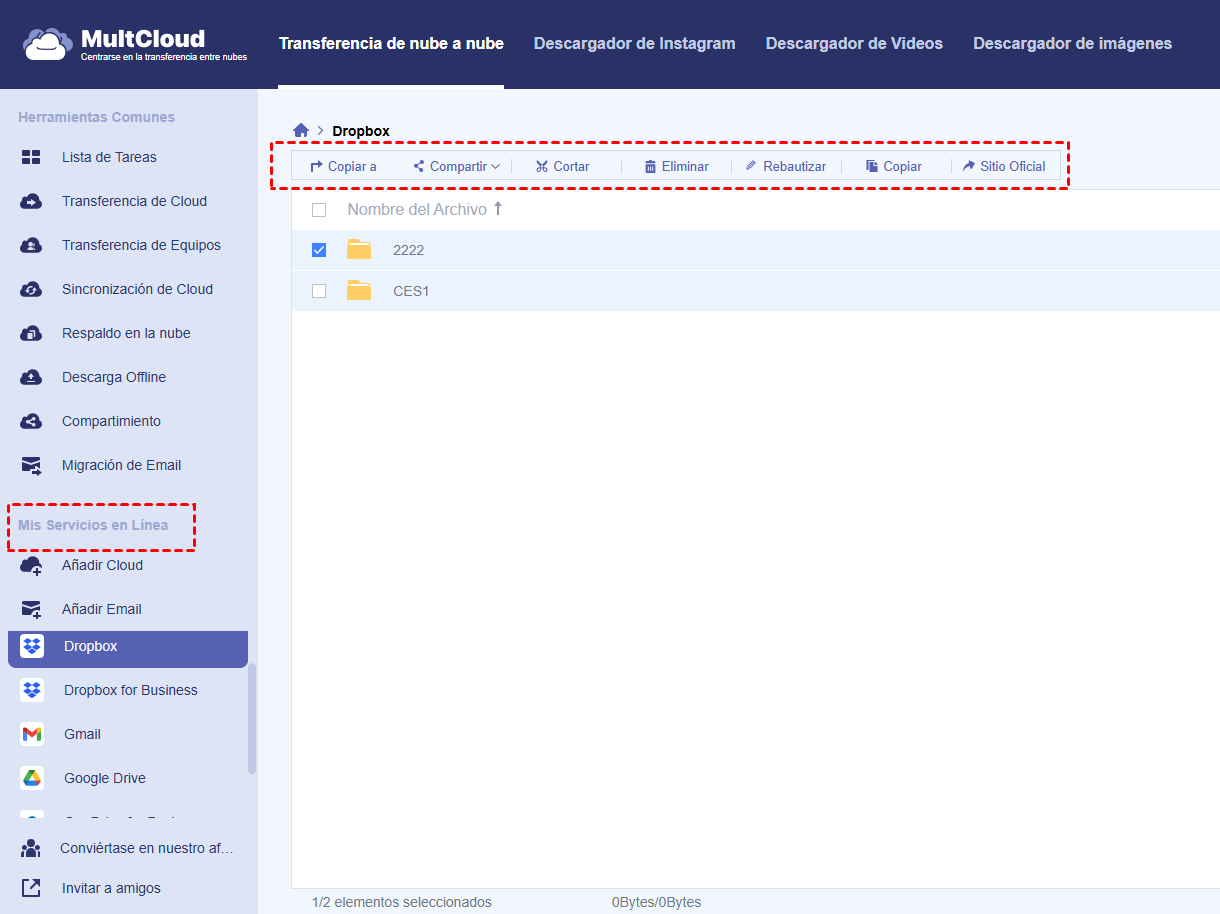This screenshot has width=1220, height=914.
Task: Click Invitar a amigos external-link icon
Action: pyautogui.click(x=31, y=888)
